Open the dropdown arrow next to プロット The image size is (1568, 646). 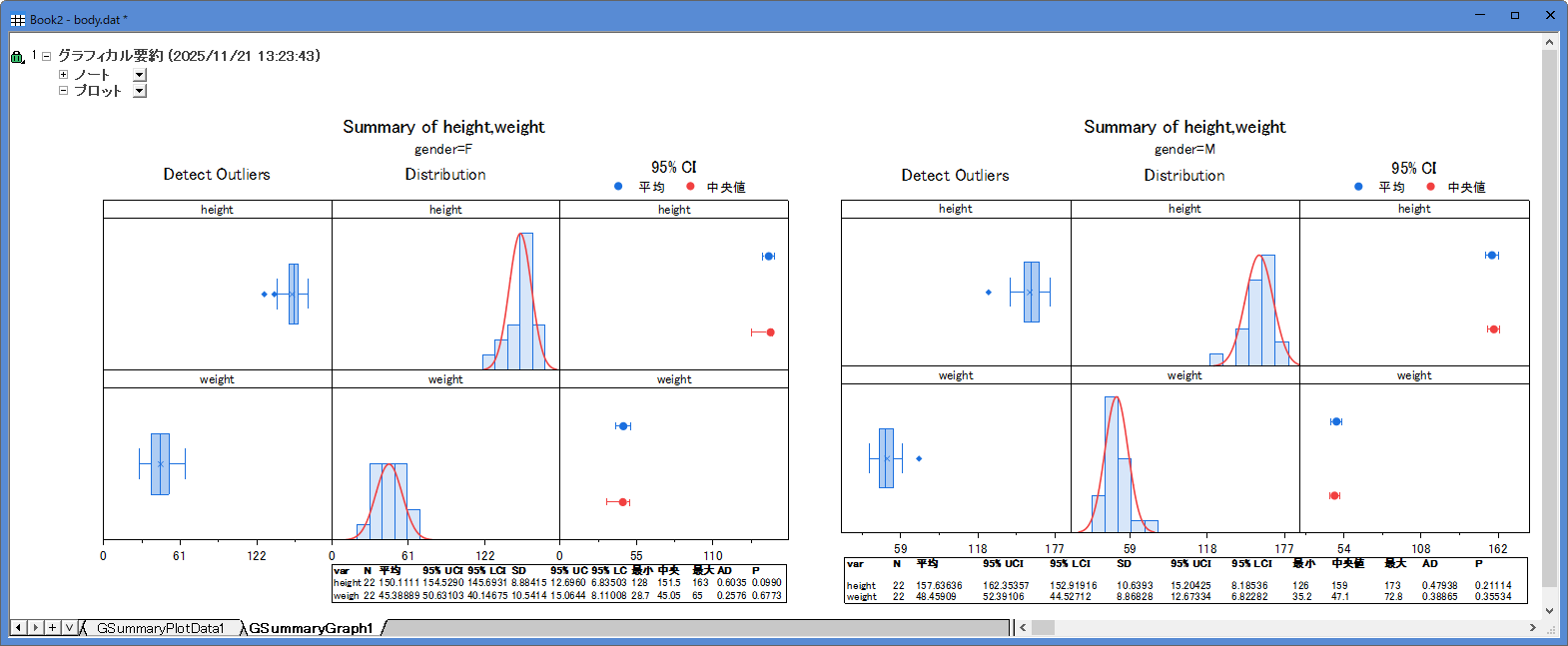click(140, 91)
